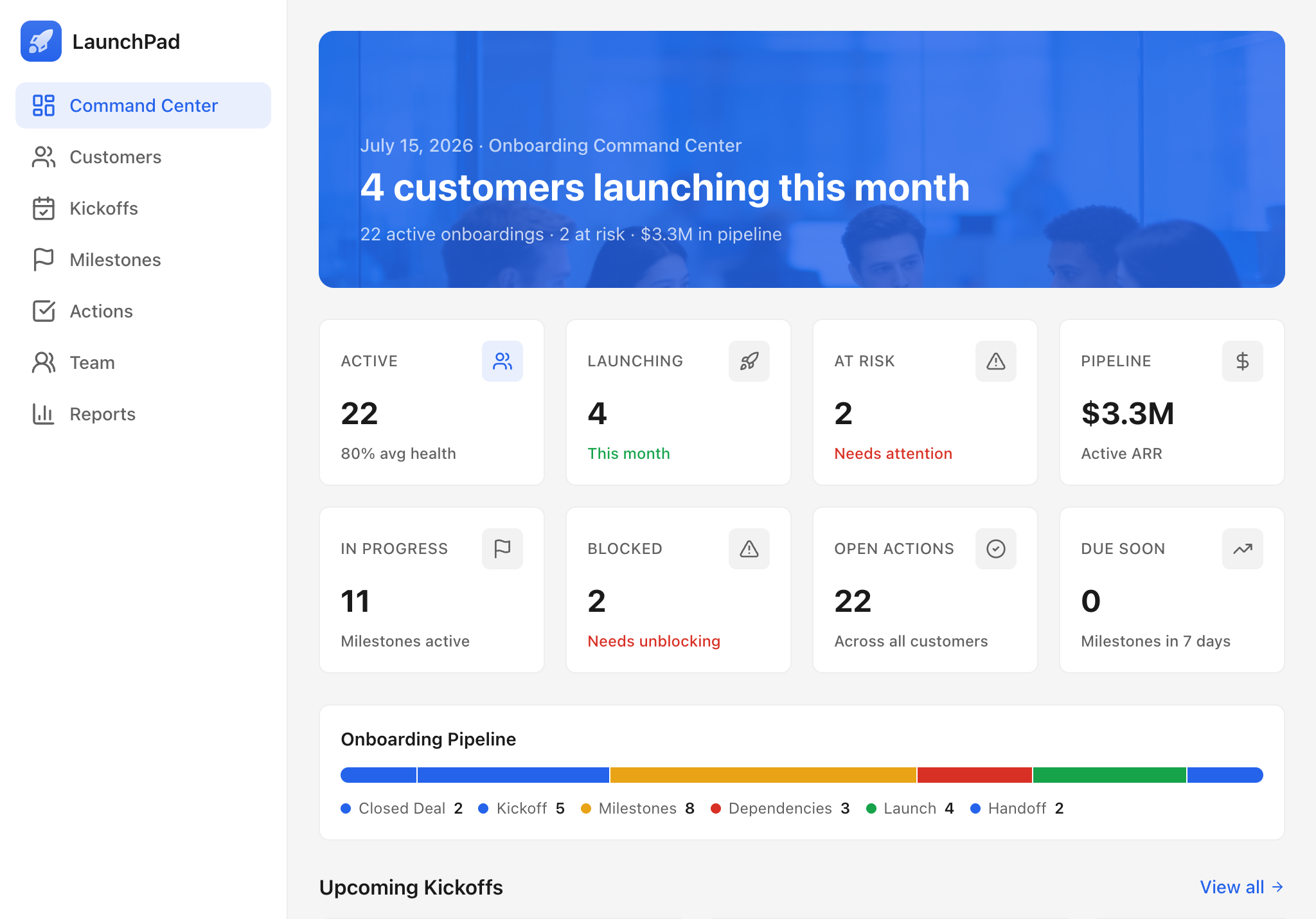
Task: Click the amber Milestones pipeline segment
Action: pos(763,775)
